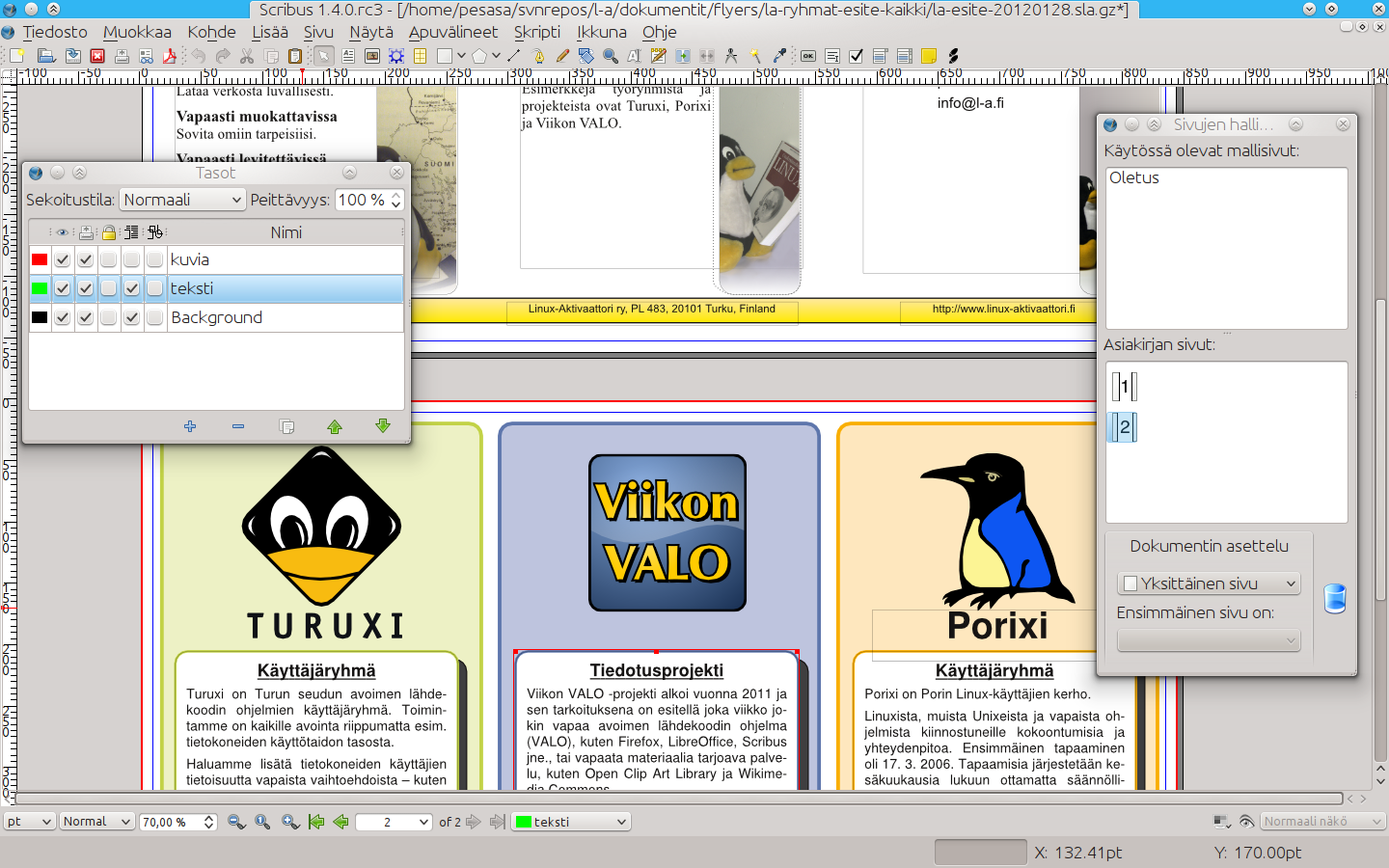Viewport: 1389px width, 868px height.
Task: Toggle visibility of the teksti layer
Action: tap(63, 288)
